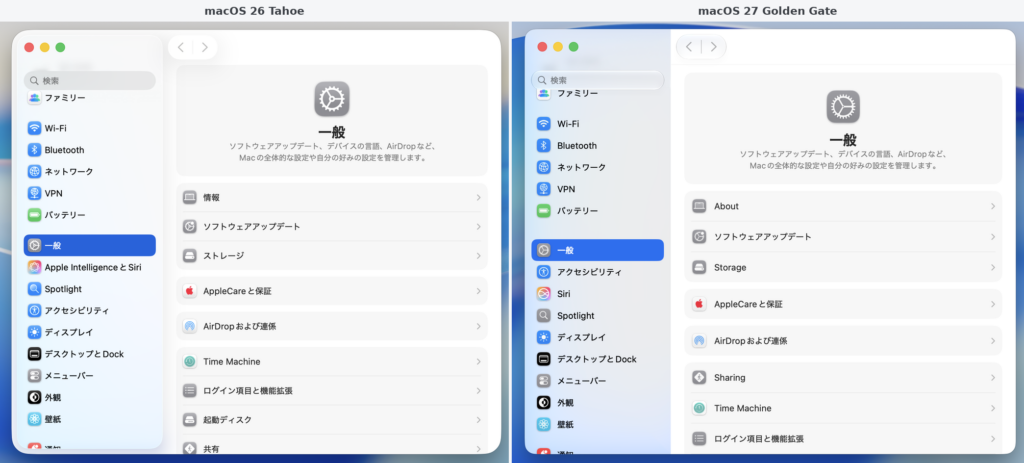Go forward using Golden Gate toolbar arrow

[713, 47]
